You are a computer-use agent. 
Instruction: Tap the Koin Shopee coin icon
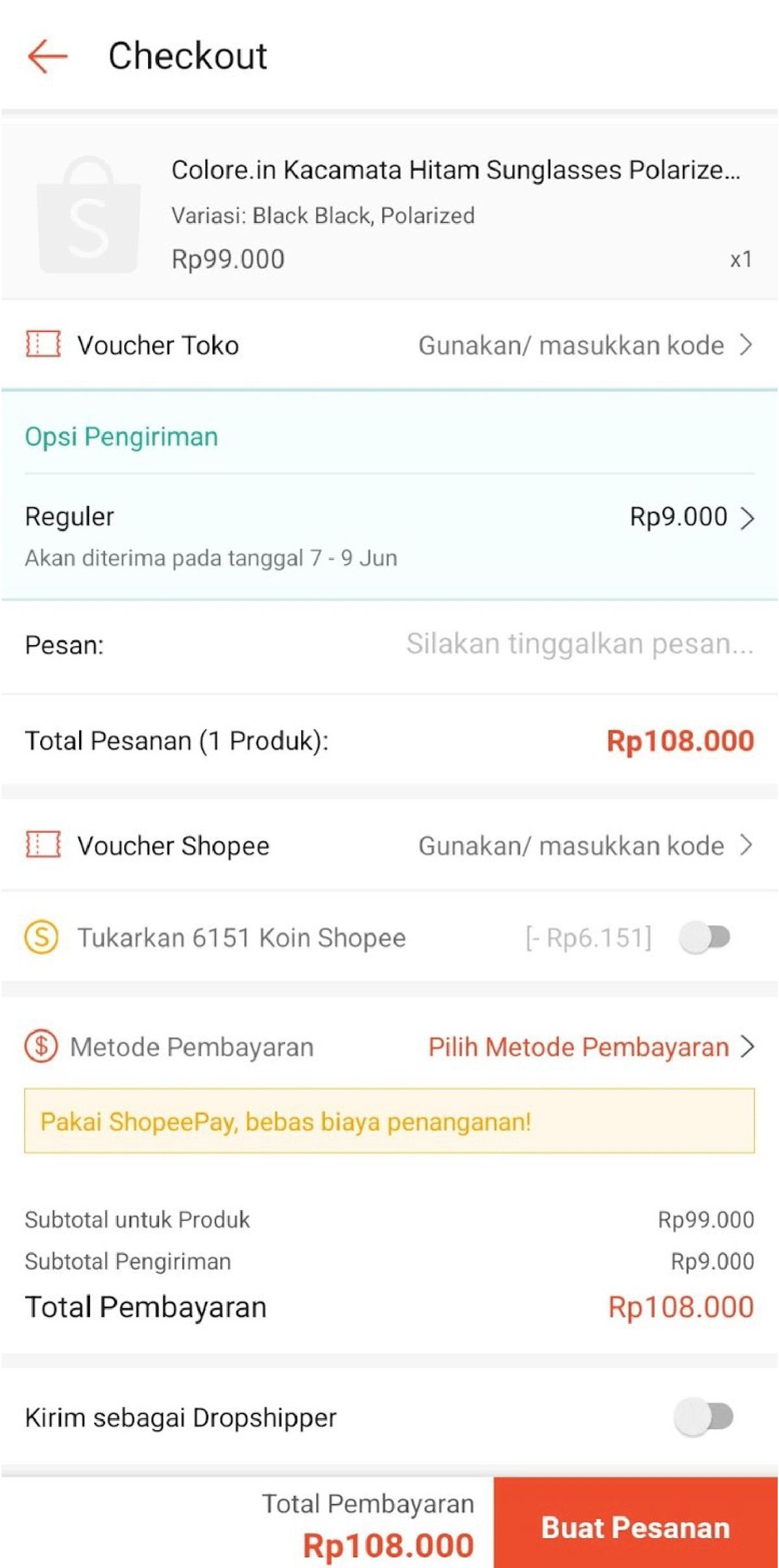pyautogui.click(x=42, y=937)
